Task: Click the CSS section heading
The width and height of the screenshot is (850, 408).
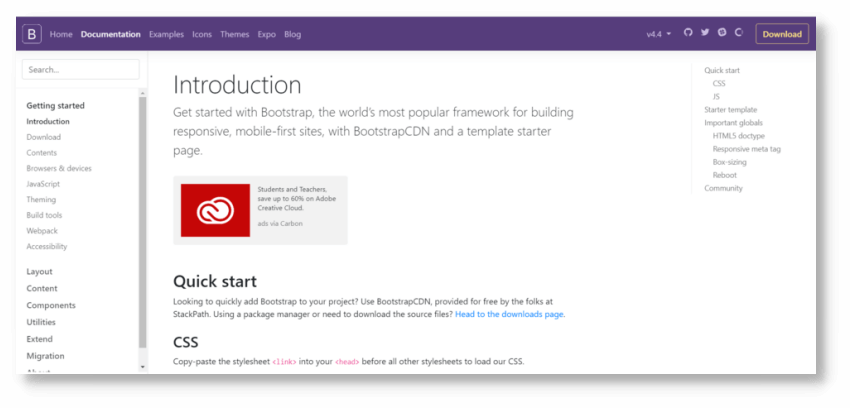Action: click(x=186, y=342)
